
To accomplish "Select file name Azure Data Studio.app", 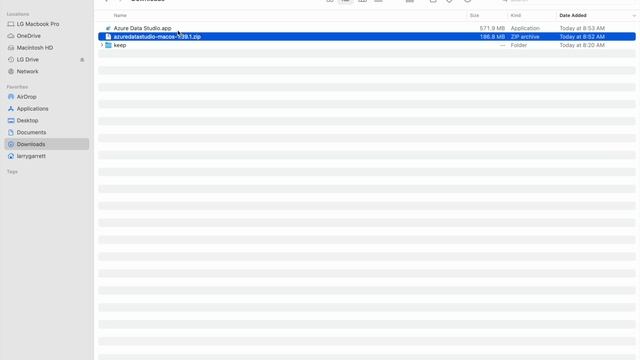I will click(x=142, y=28).
